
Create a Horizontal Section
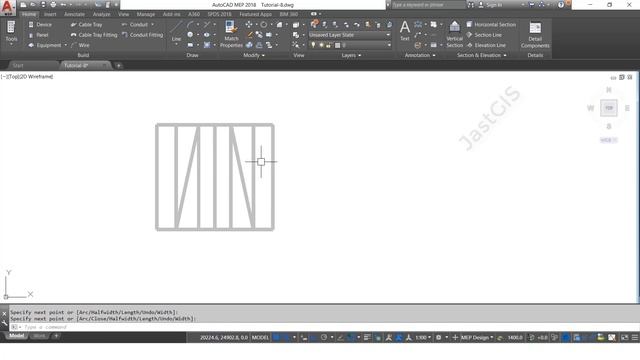click(x=491, y=24)
